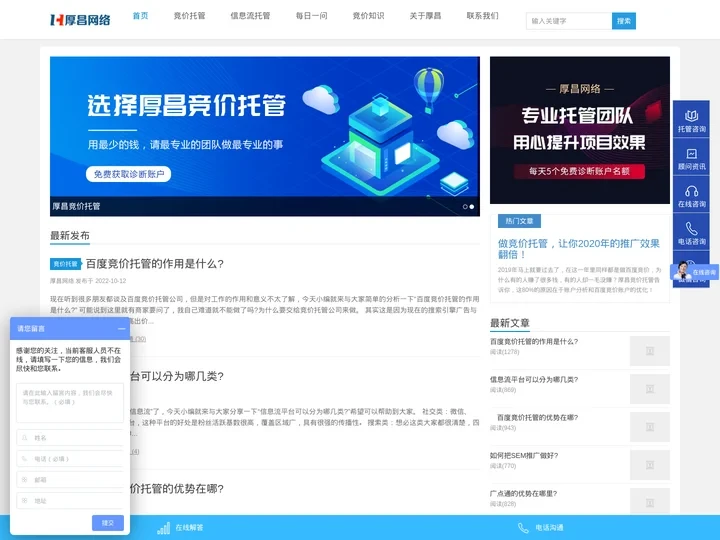Screen dimensions: 720x540
Task: Click the message content textarea in chat panel
Action: pyautogui.click(x=70, y=403)
